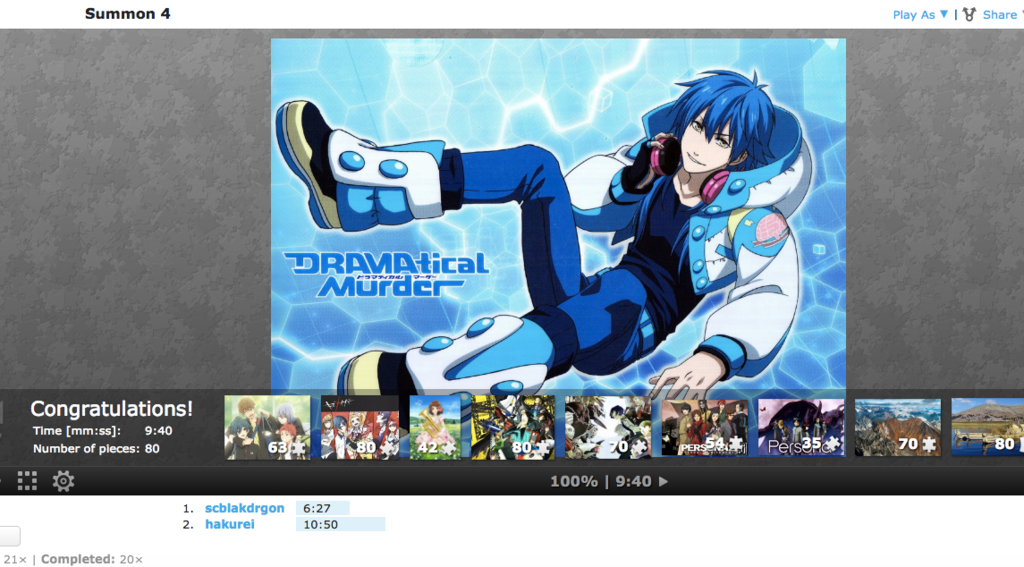This screenshot has height=567, width=1024.
Task: Select the 70-piece anime character puzzle thumbnail
Action: point(608,427)
